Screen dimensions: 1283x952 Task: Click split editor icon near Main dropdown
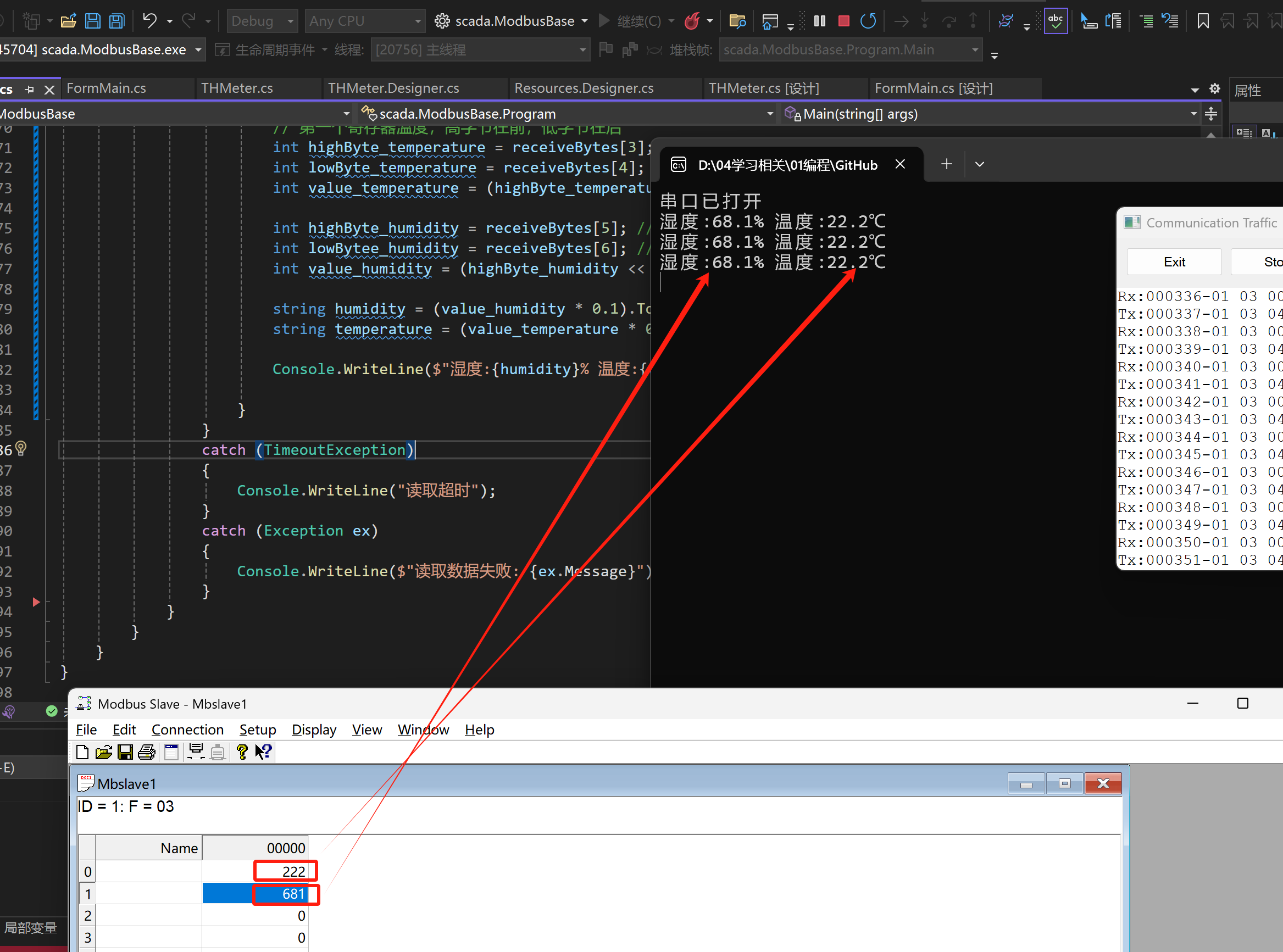click(x=1211, y=114)
